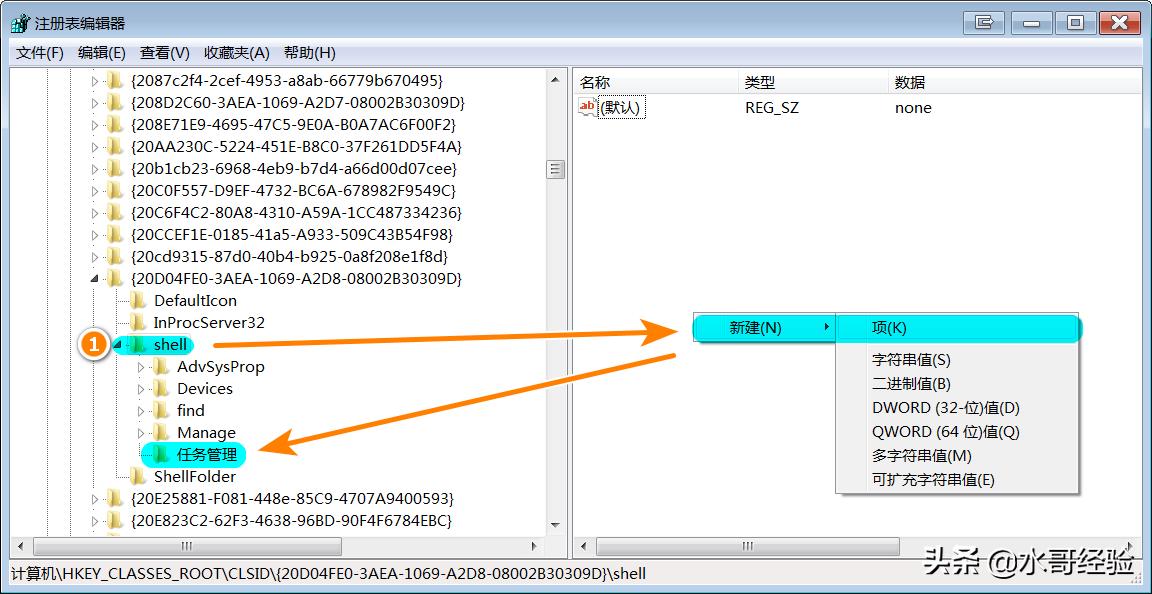Image resolution: width=1152 pixels, height=594 pixels.
Task: Click the shell folder icon
Action: click(137, 345)
